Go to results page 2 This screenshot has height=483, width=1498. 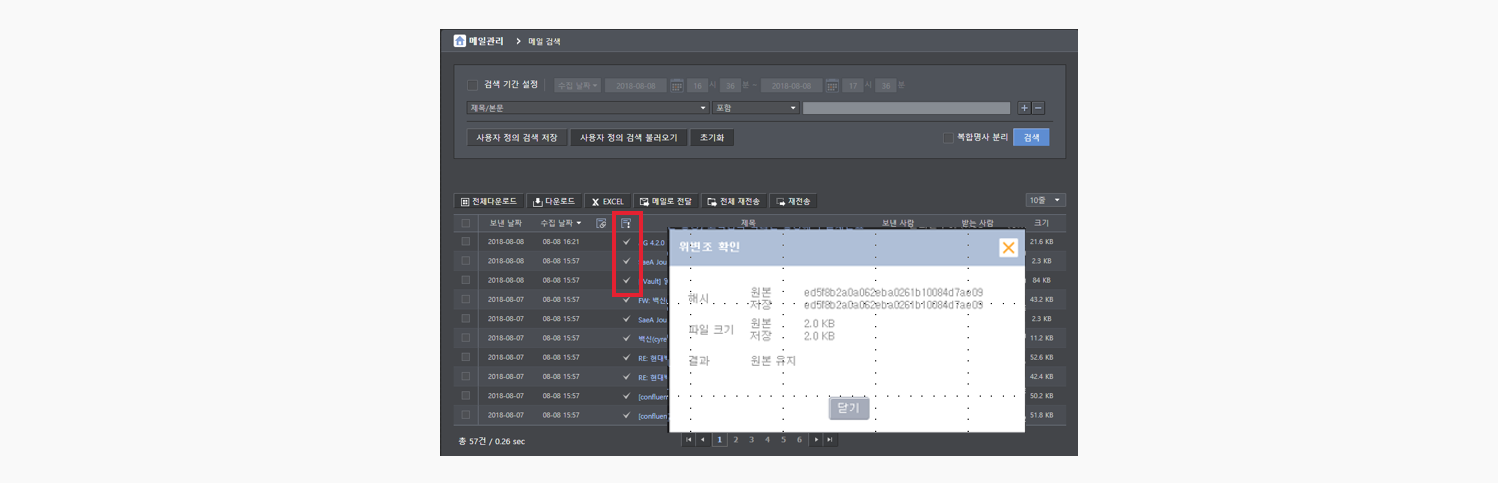click(x=735, y=439)
